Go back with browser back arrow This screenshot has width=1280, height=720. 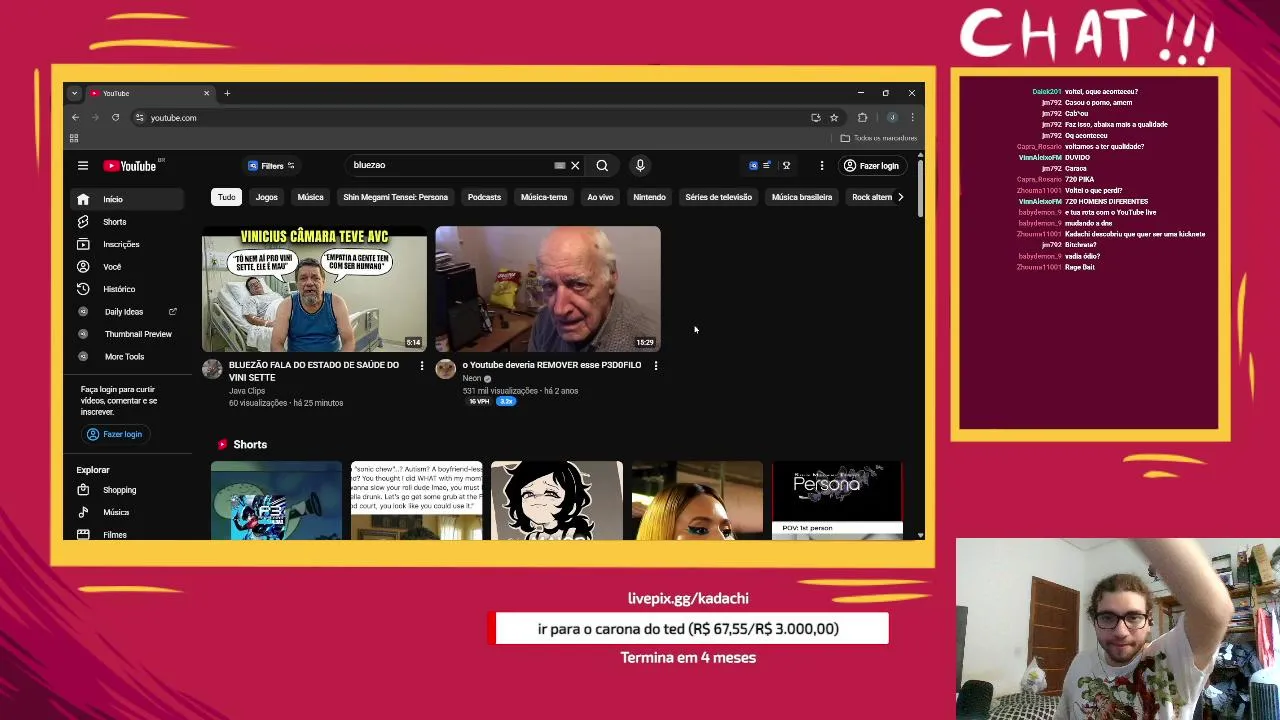(x=75, y=118)
